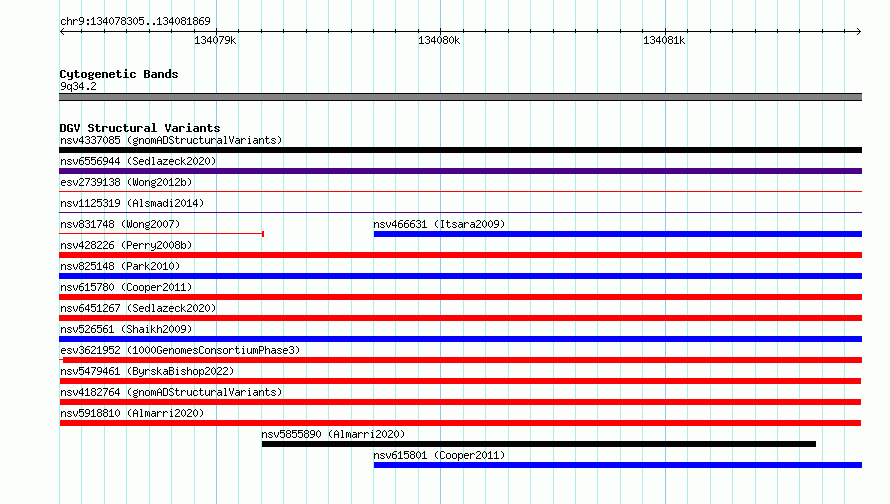890x504 pixels.
Task: Click the nsv5479461 (ByrskaBishop2022) label
Action: (147, 371)
